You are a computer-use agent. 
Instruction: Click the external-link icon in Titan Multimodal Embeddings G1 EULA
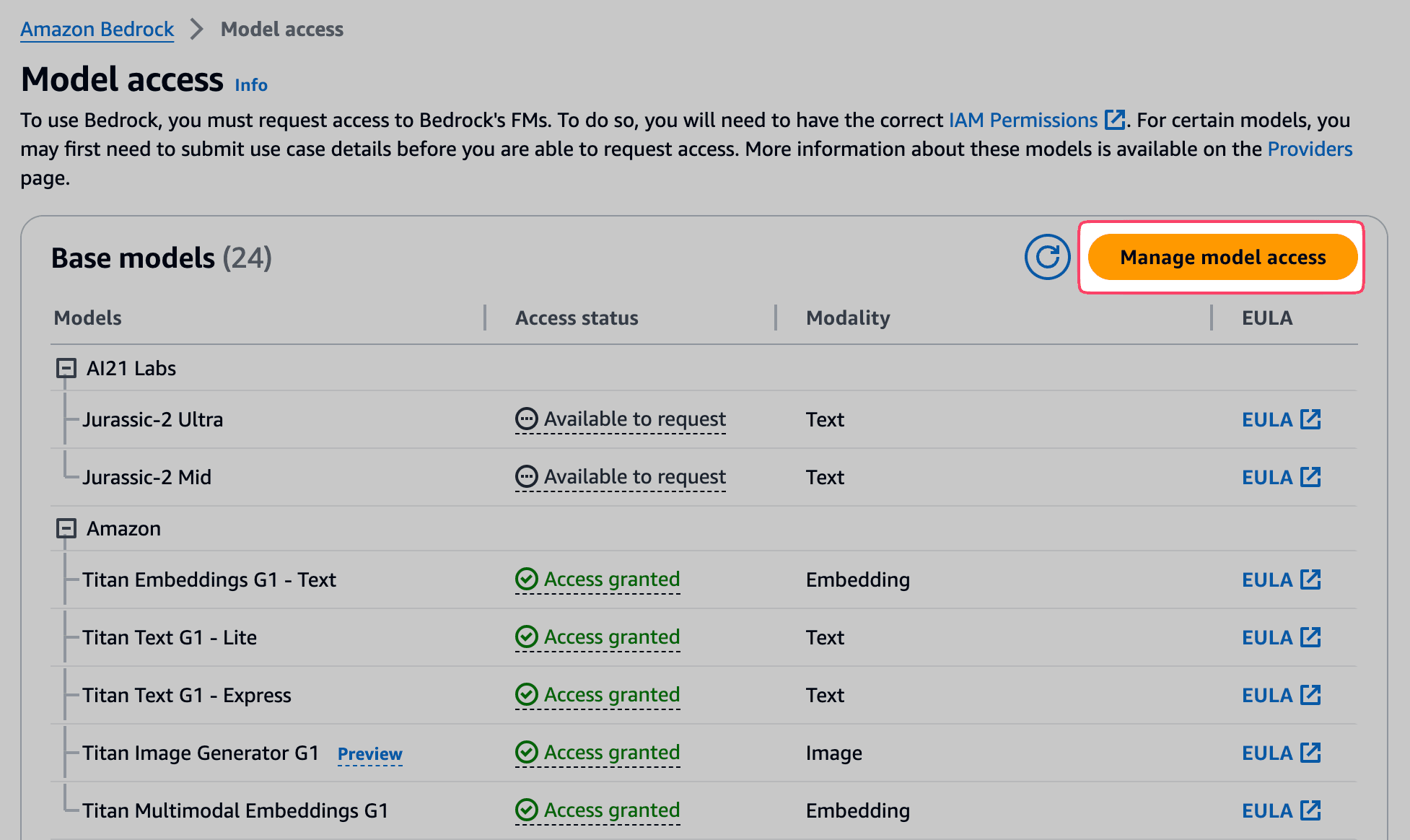click(x=1310, y=810)
